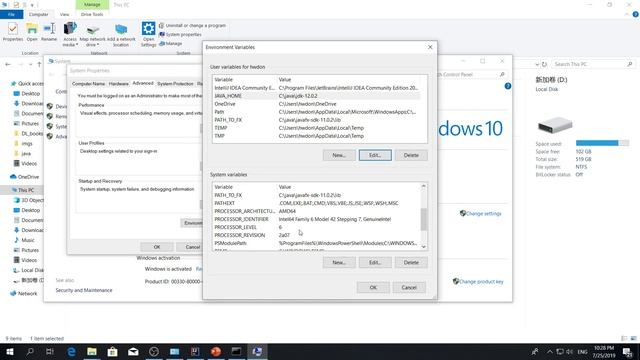This screenshot has height=360, width=640.
Task: Select JAVA_HOME user variable row
Action: pyautogui.click(x=316, y=96)
